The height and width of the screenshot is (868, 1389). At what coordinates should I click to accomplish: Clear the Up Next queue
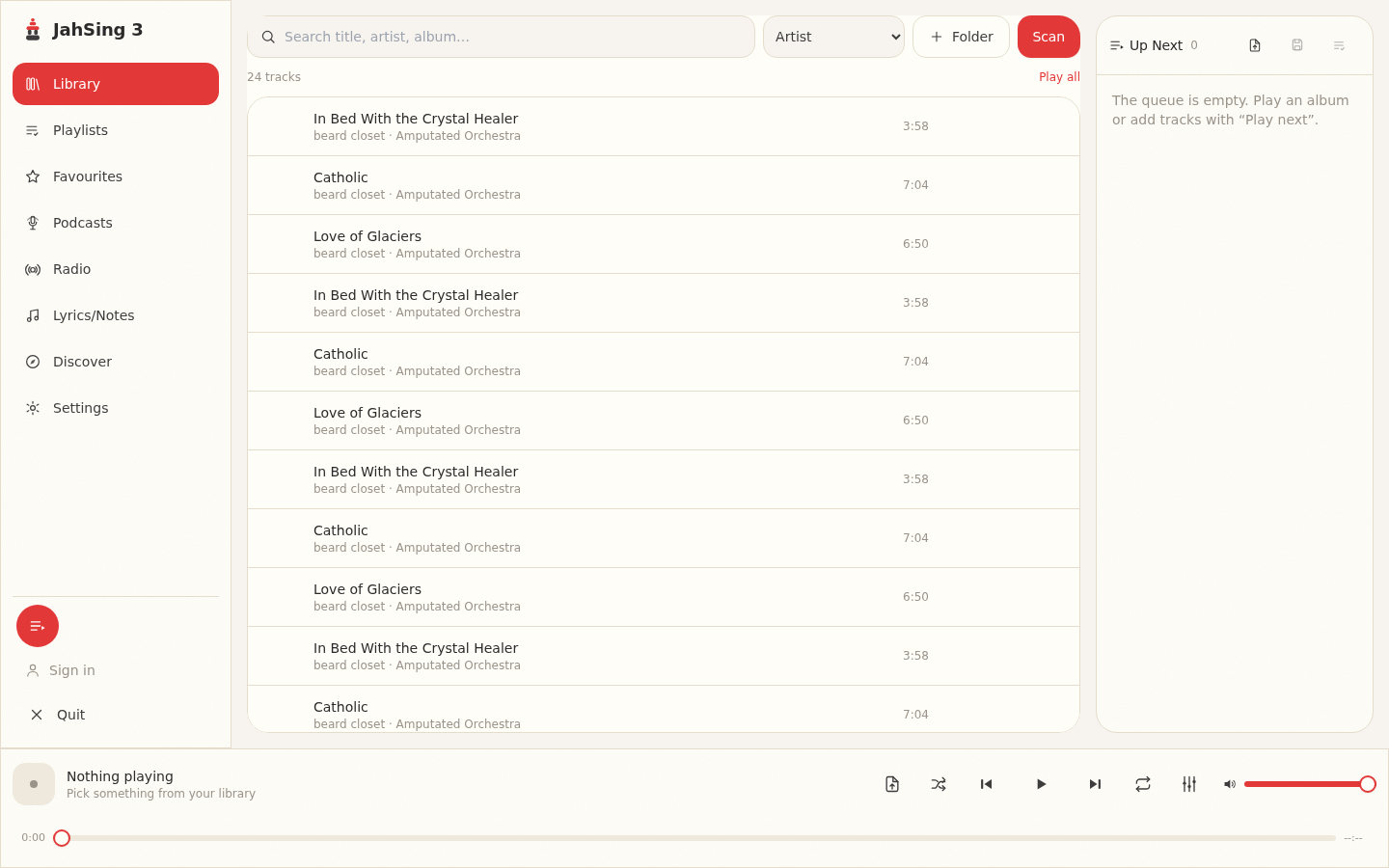1339,45
